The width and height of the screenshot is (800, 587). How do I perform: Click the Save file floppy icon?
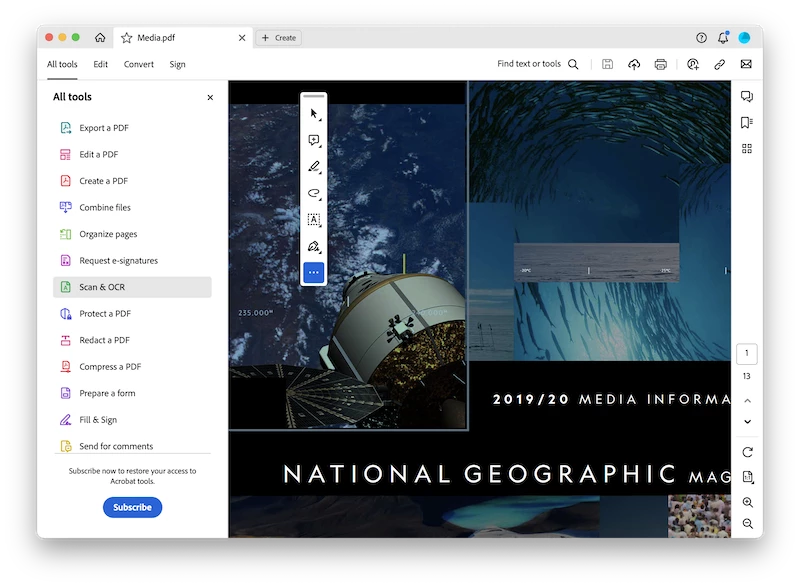(607, 64)
